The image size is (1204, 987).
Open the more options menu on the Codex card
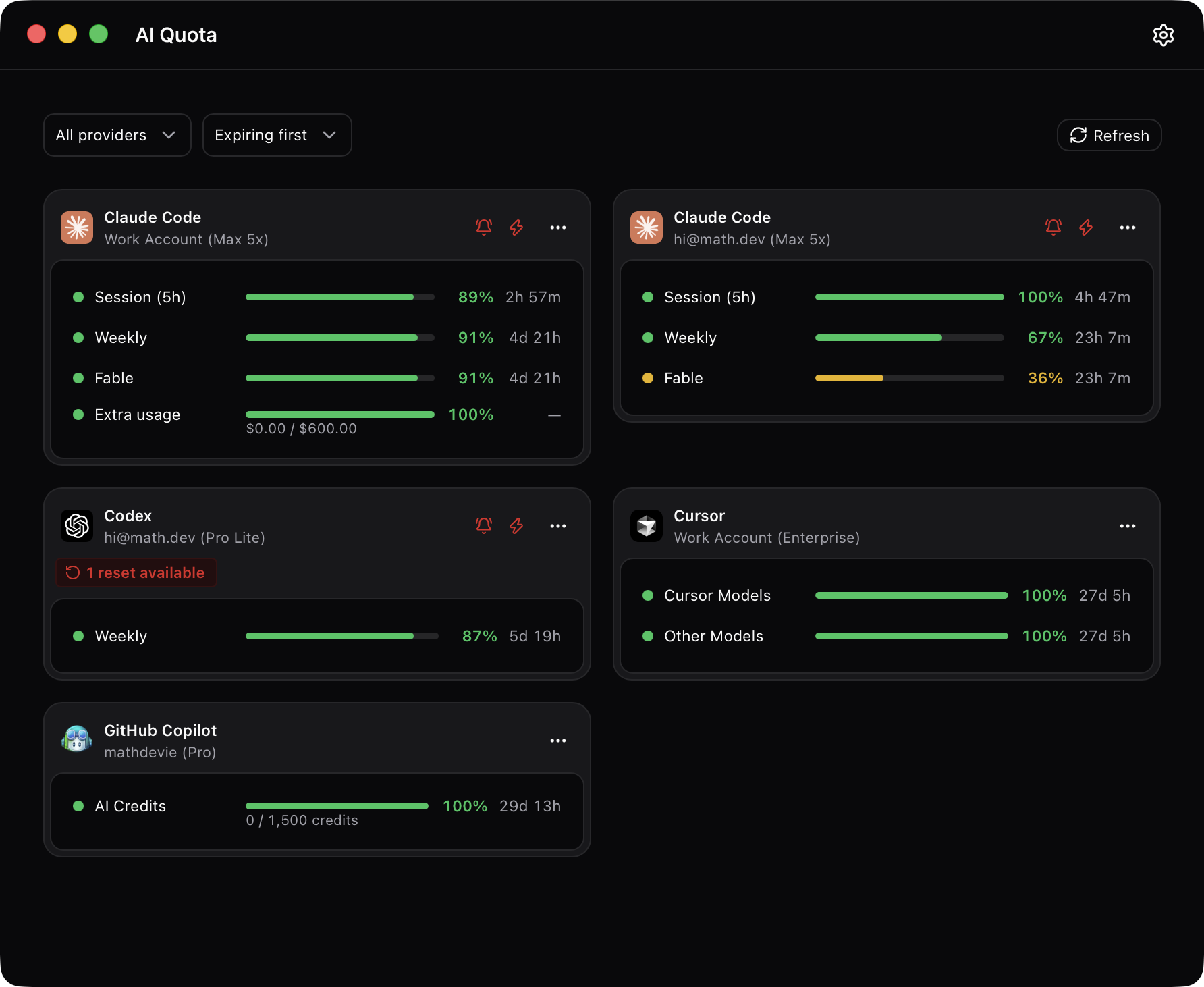pyautogui.click(x=558, y=526)
